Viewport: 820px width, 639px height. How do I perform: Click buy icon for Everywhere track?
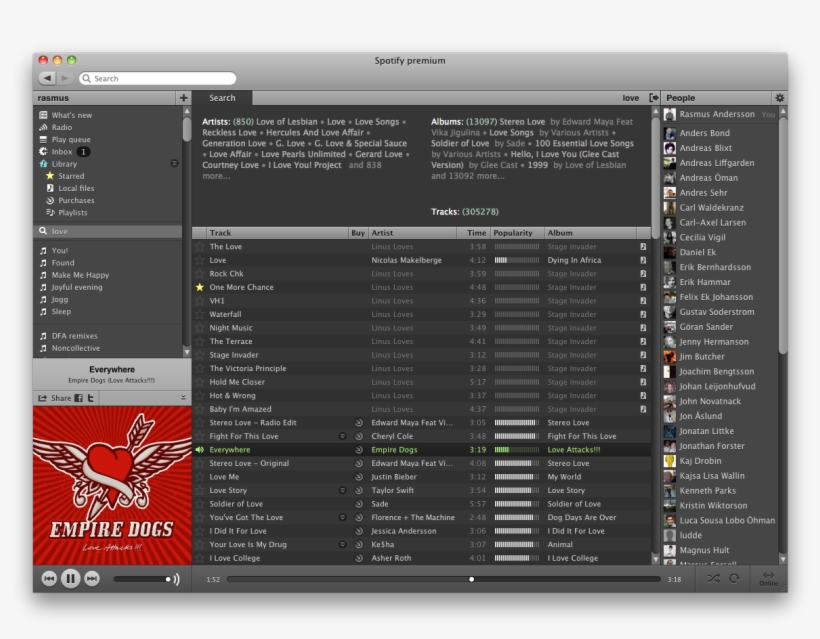[359, 450]
